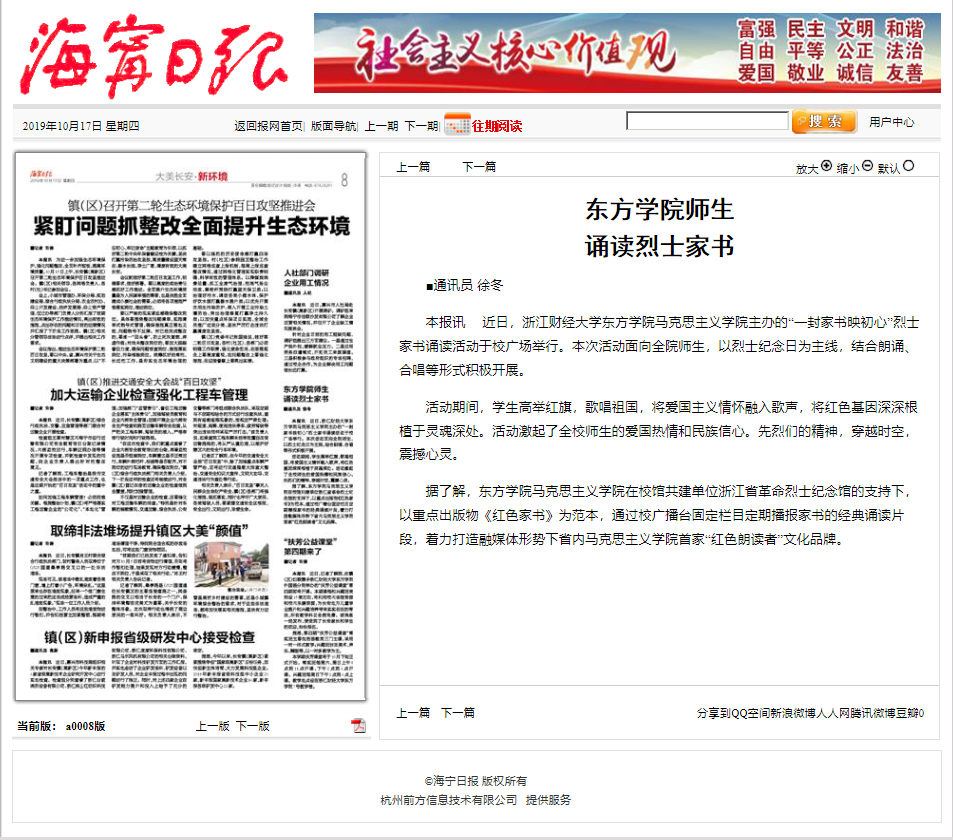Click the 大美长安·新环境 section header in preview
The width and height of the screenshot is (953, 840).
[191, 176]
